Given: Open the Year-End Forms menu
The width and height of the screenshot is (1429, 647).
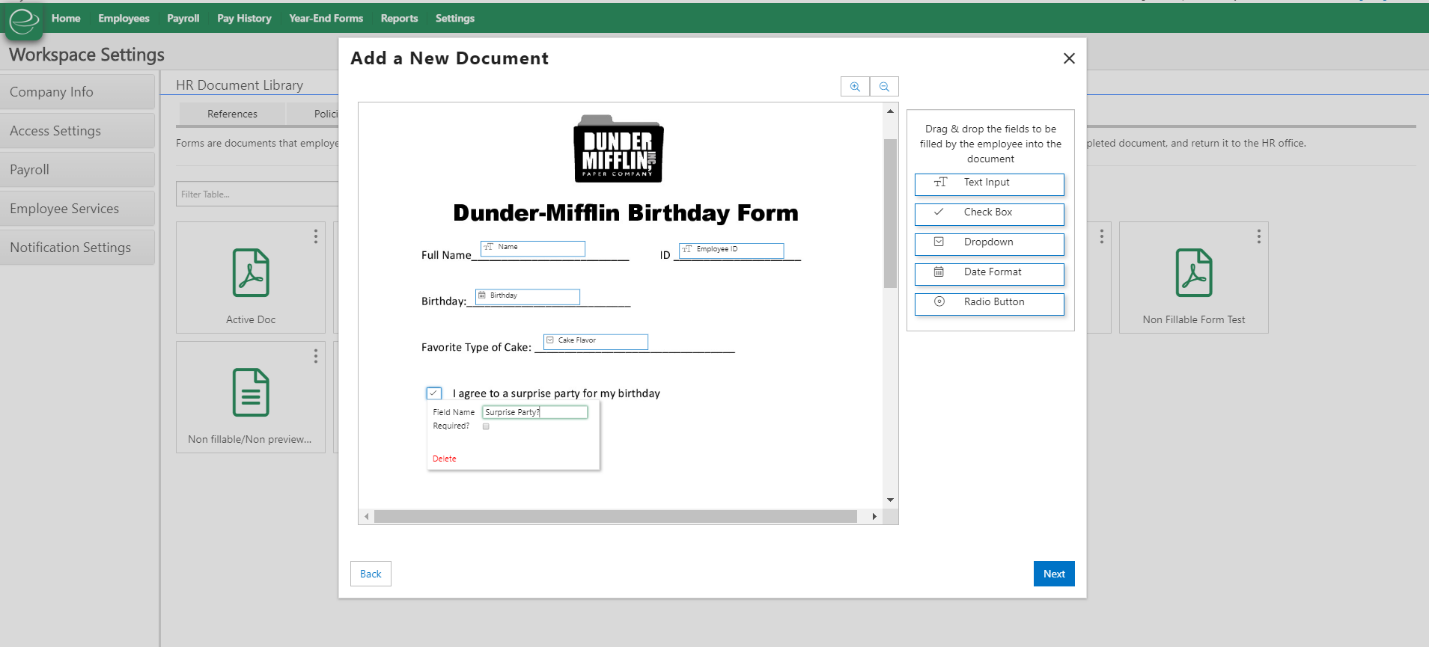Looking at the screenshot, I should [326, 18].
